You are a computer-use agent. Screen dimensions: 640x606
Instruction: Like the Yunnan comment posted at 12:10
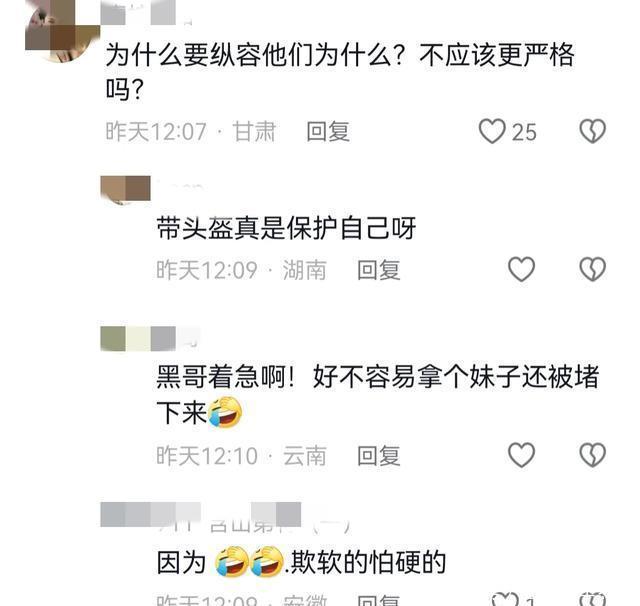point(521,455)
